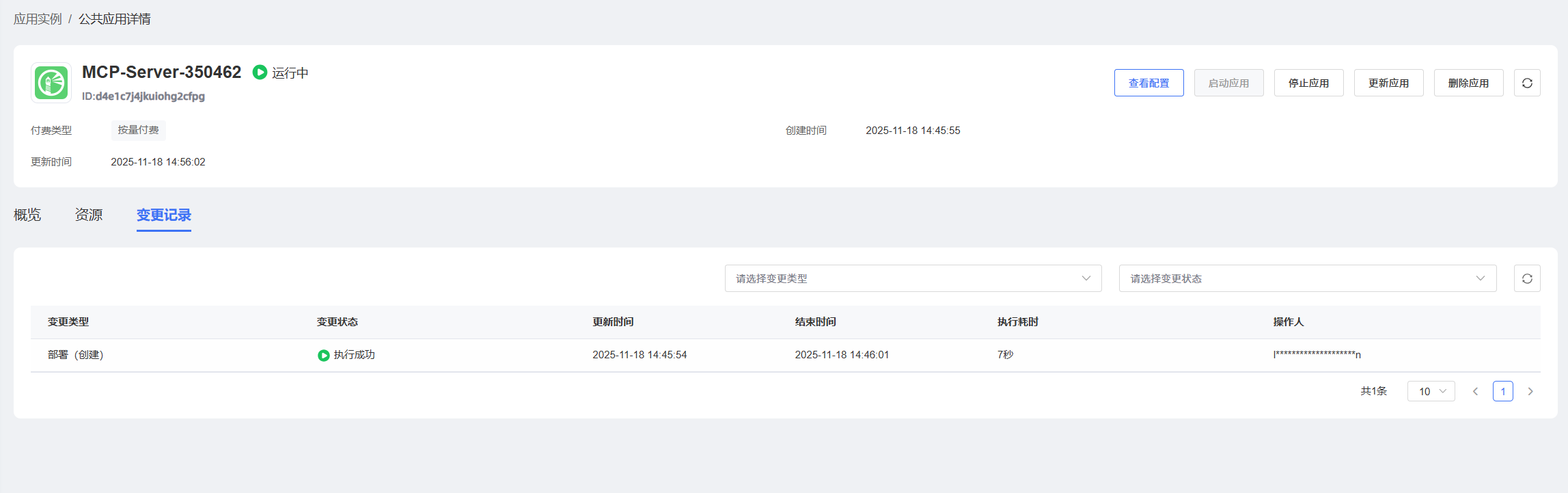Refresh the application details with header refresh icon
The width and height of the screenshot is (1568, 493).
click(1527, 83)
